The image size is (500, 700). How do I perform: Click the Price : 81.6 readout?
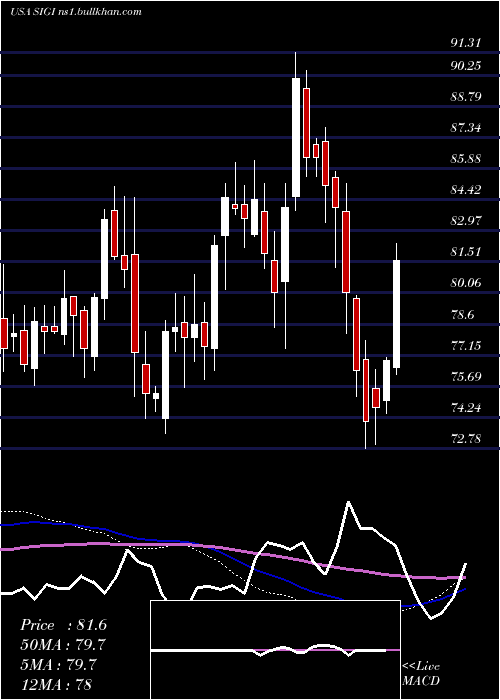(x=63, y=625)
